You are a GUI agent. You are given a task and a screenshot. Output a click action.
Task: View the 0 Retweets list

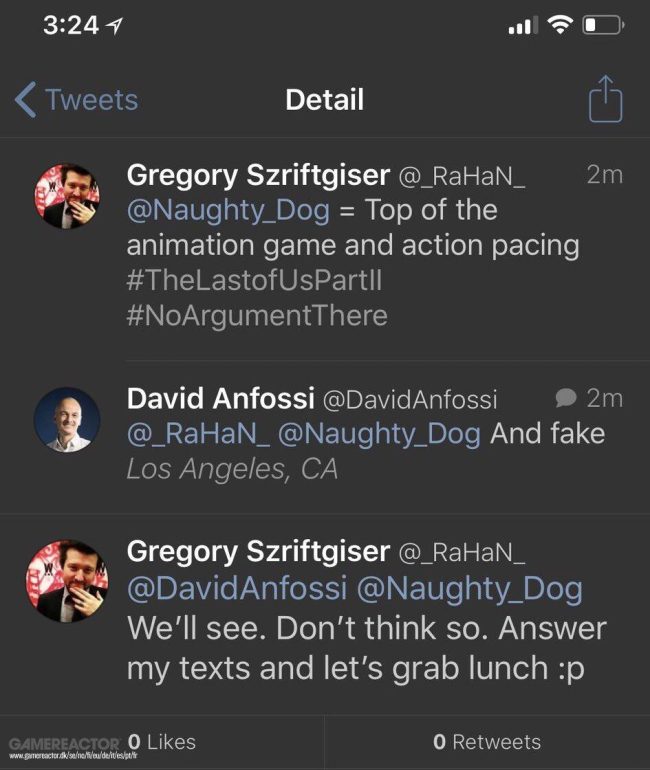coord(487,742)
